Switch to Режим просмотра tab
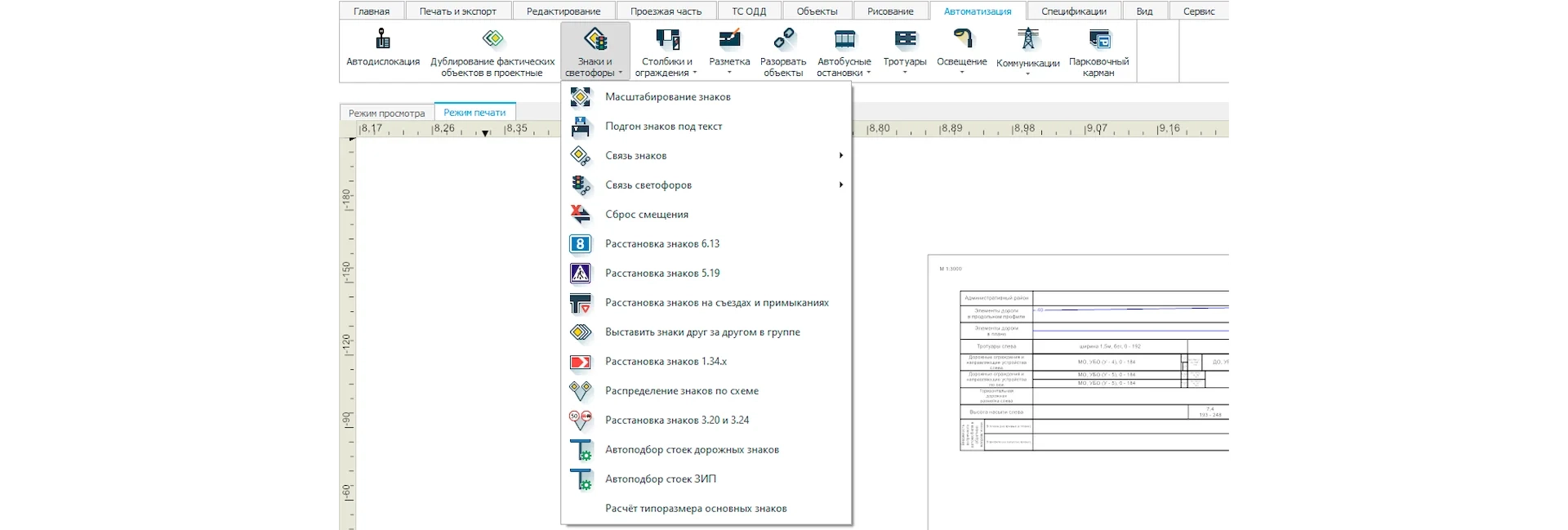 (386, 114)
